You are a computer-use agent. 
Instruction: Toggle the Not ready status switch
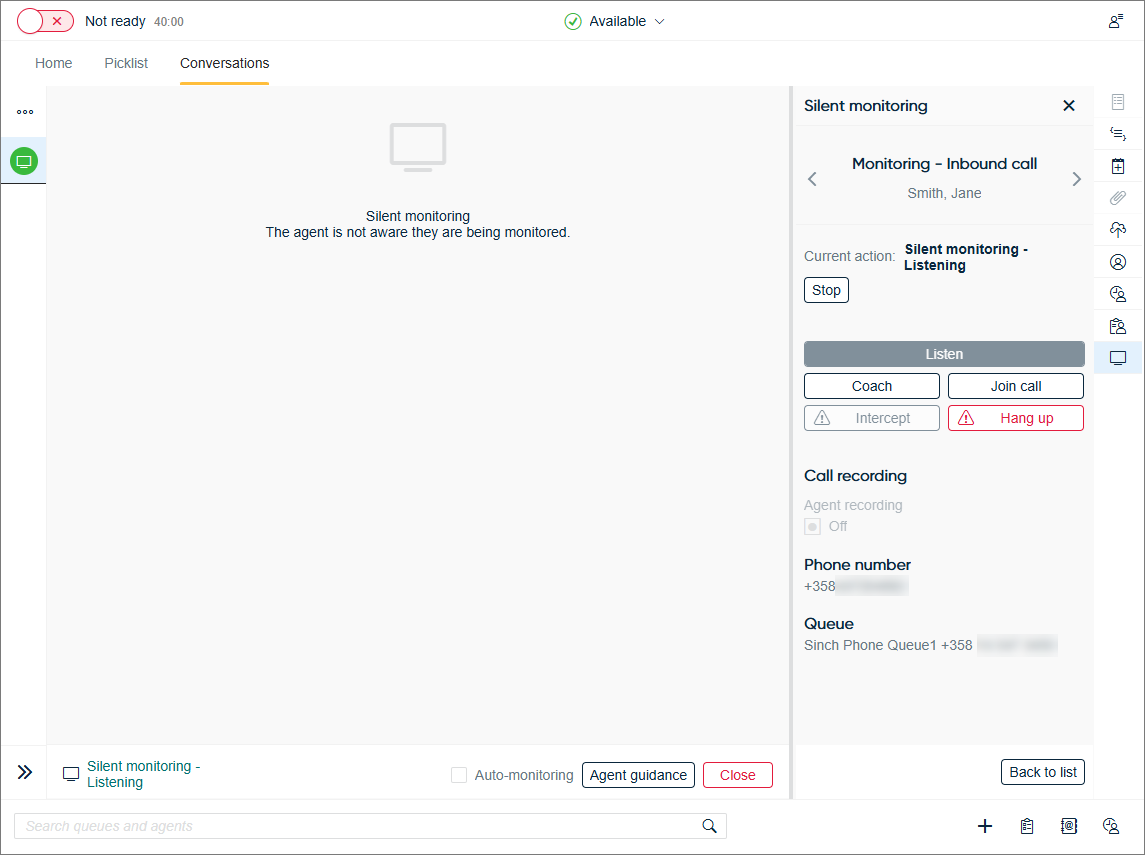pyautogui.click(x=46, y=21)
